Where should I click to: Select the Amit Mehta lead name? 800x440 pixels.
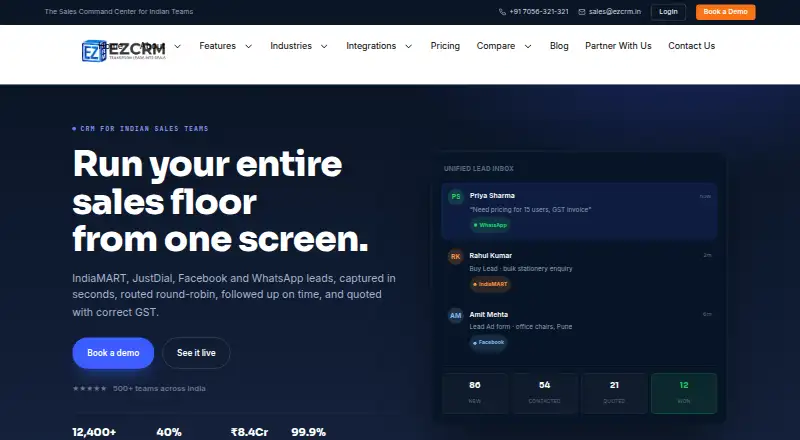pos(488,315)
